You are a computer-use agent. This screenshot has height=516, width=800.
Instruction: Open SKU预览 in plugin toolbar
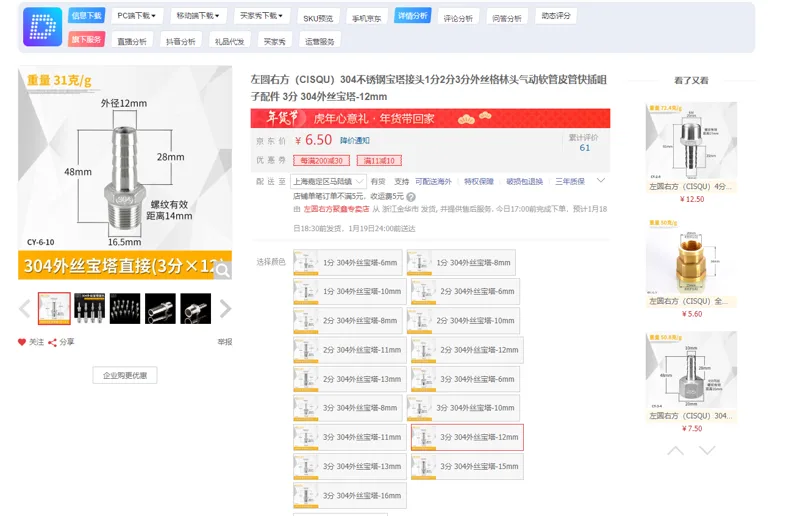pos(318,18)
